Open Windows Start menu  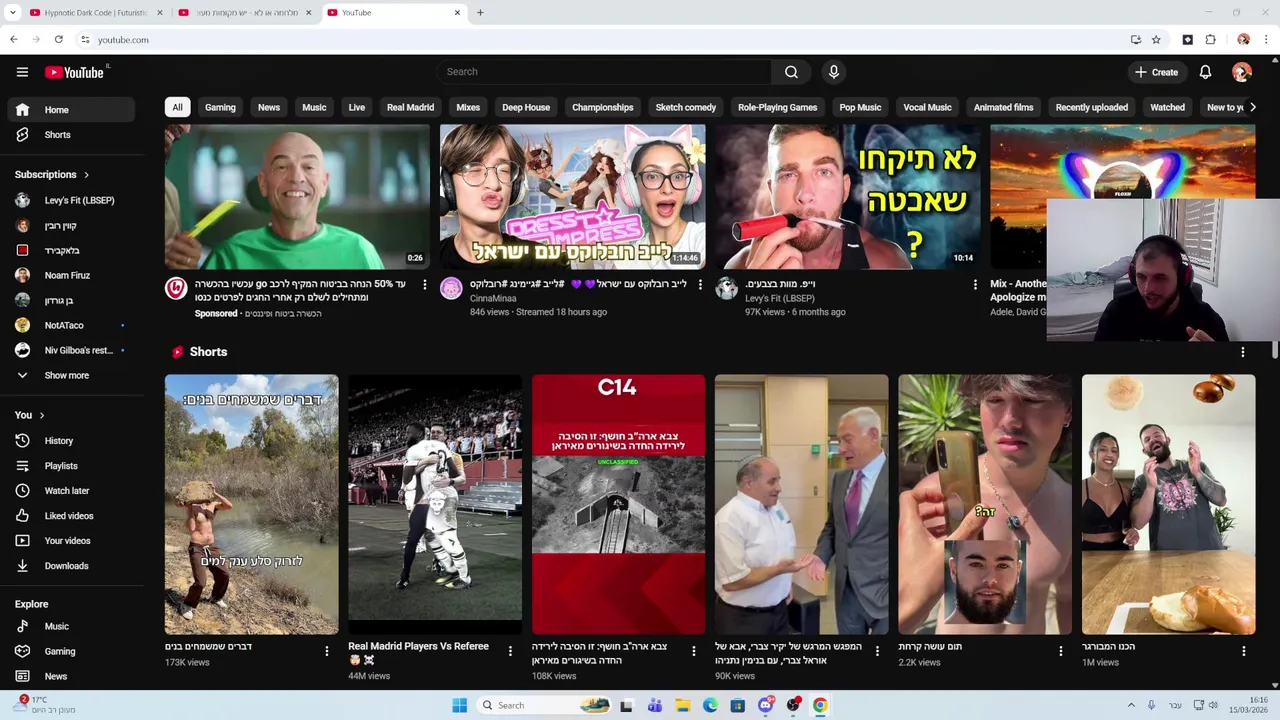pyautogui.click(x=459, y=705)
